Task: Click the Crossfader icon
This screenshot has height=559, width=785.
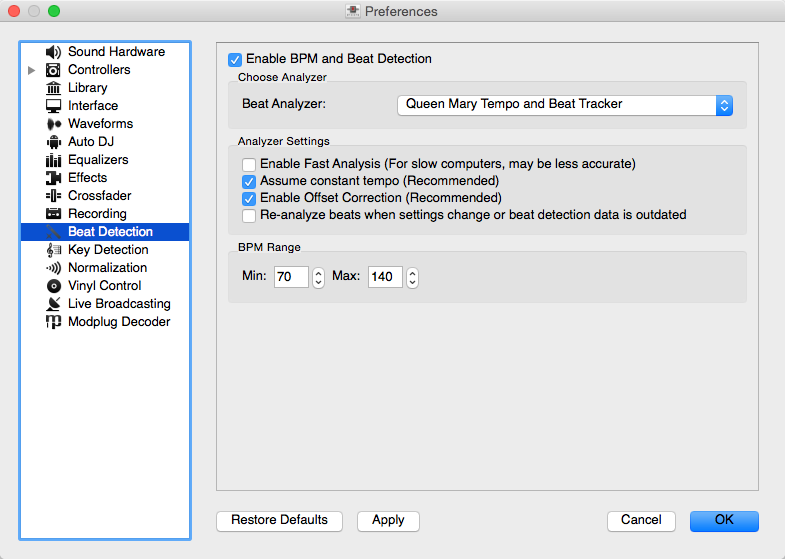Action: pos(54,196)
